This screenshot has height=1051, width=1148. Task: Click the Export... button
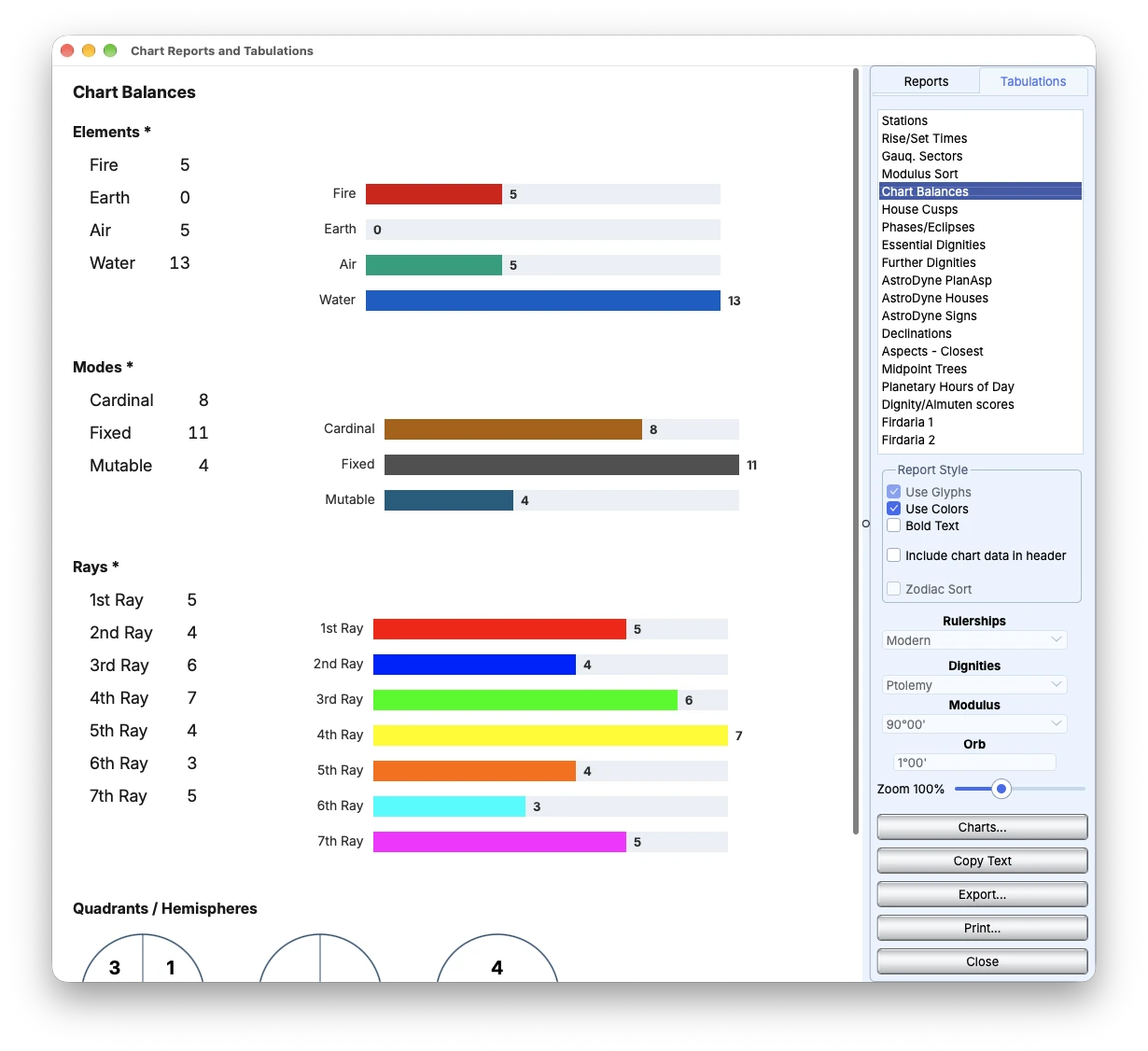(x=982, y=894)
